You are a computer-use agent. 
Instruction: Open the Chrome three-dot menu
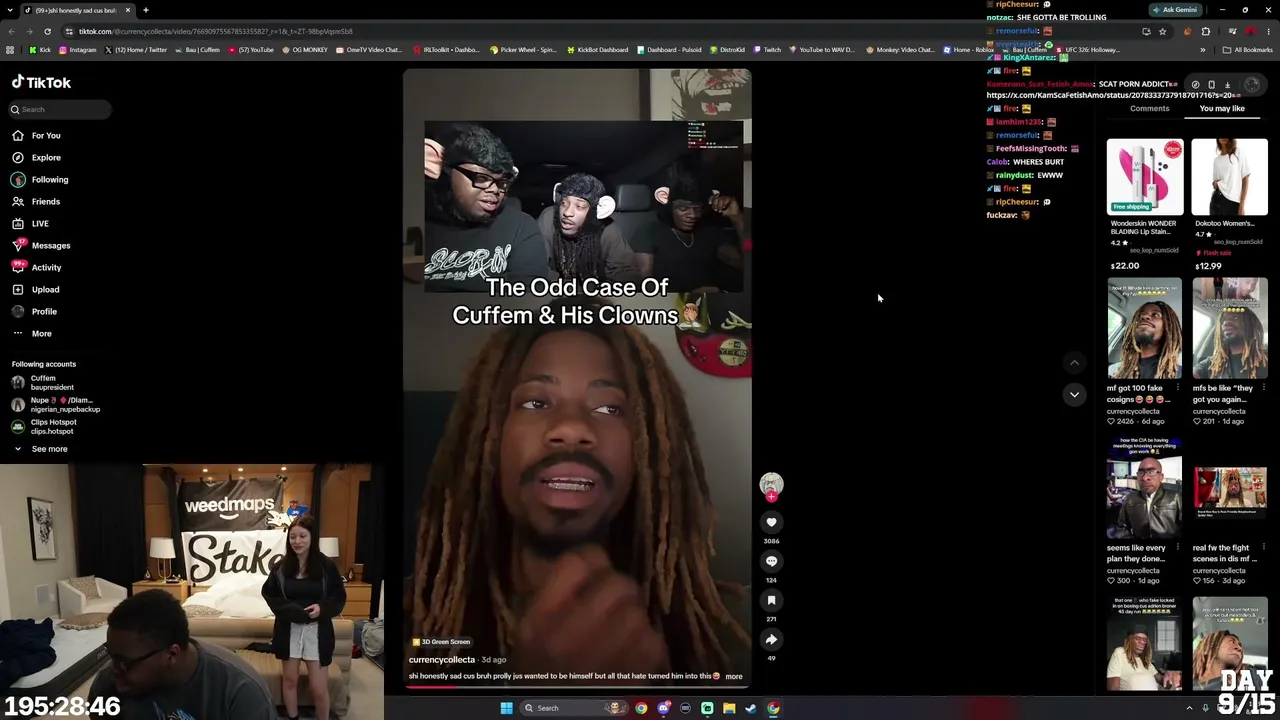(1268, 31)
